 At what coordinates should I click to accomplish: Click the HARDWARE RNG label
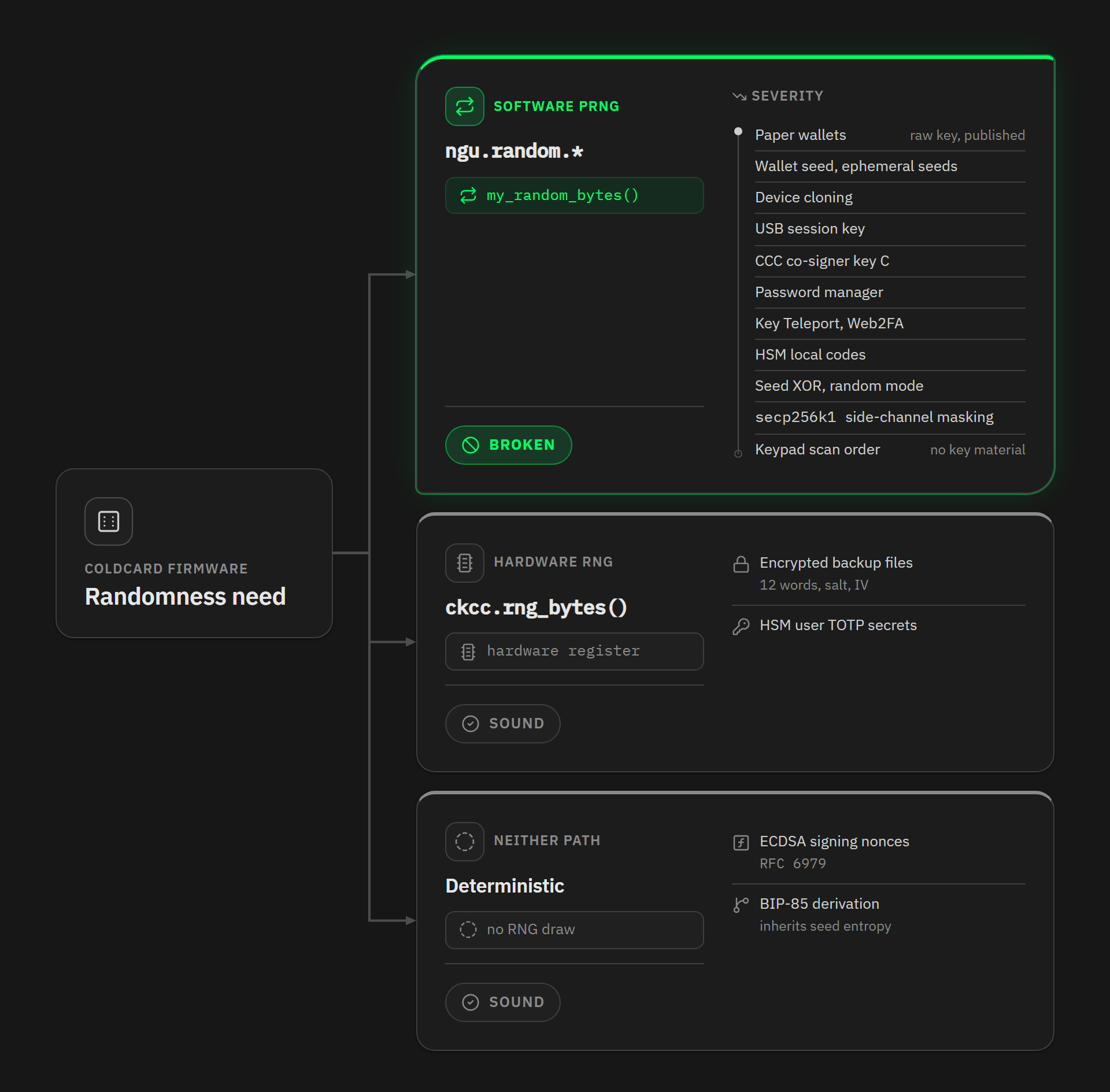pyautogui.click(x=553, y=562)
